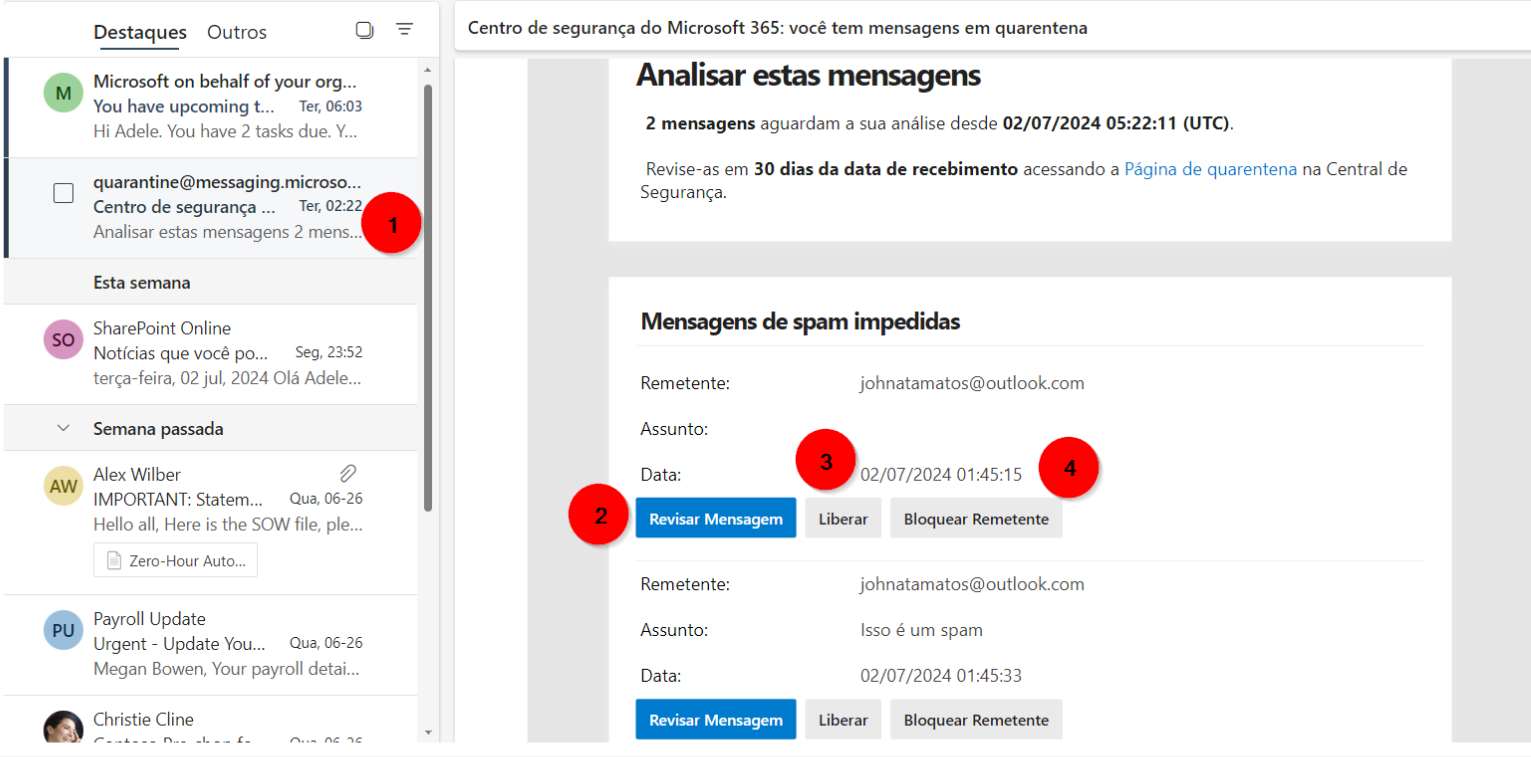Image resolution: width=1531 pixels, height=757 pixels.
Task: Click the PU Payroll Update avatar
Action: point(63,630)
